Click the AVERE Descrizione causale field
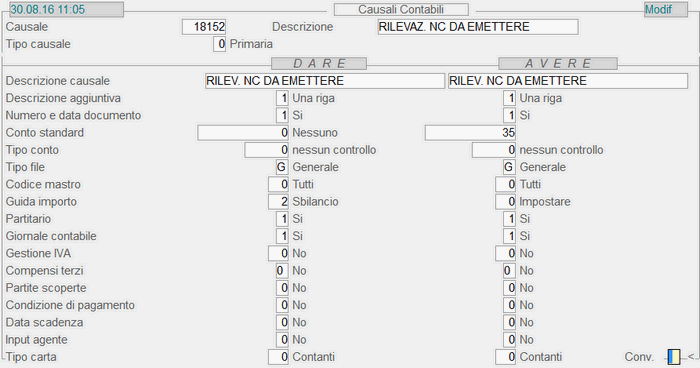Viewport: 700px width, 368px height. tap(567, 81)
